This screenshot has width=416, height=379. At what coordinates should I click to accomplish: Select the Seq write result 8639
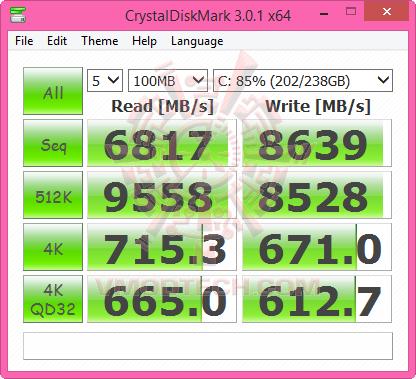coord(317,143)
